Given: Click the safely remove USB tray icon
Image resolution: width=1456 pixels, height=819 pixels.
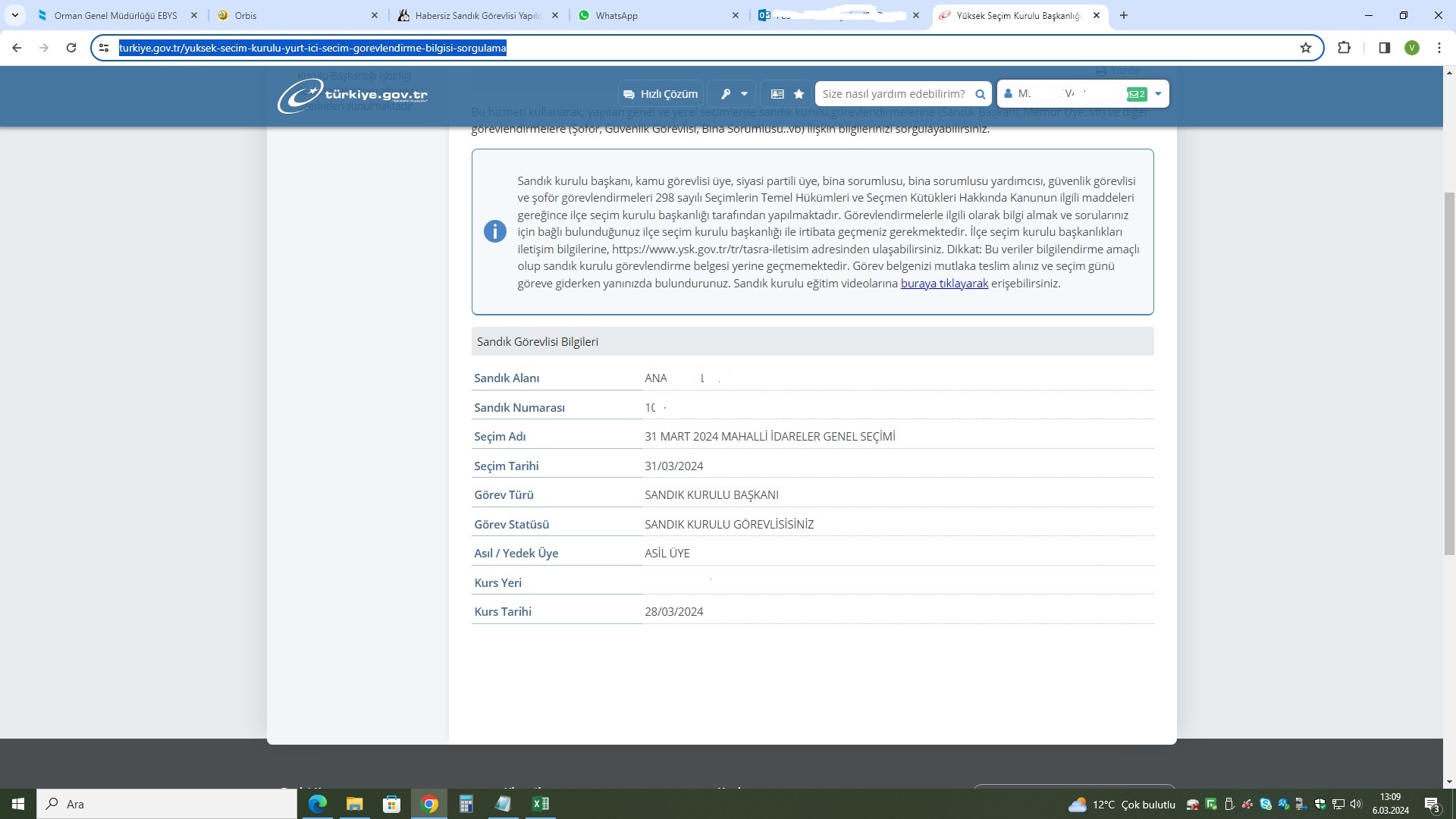Looking at the screenshot, I should [1229, 805].
